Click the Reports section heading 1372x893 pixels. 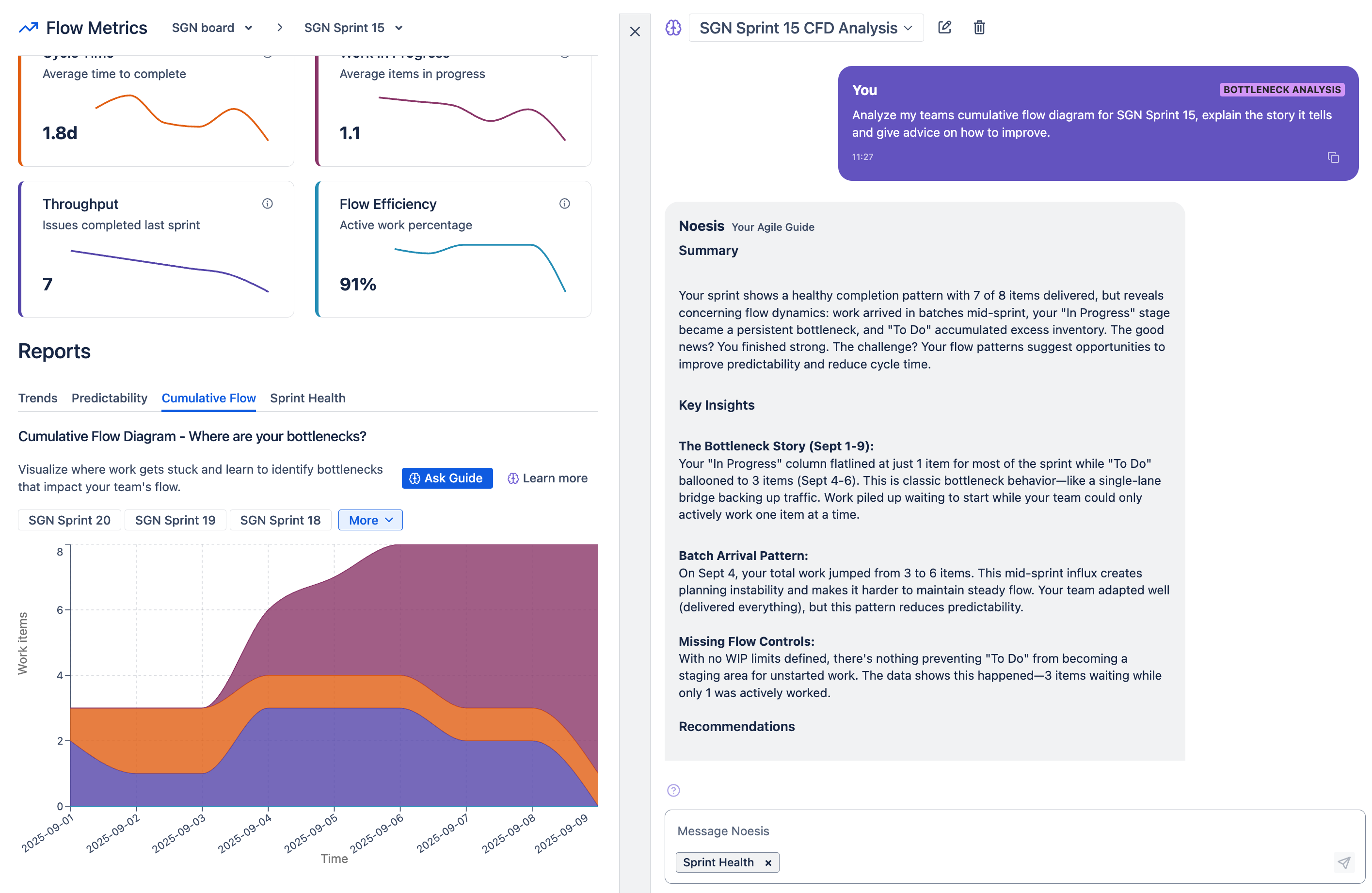point(54,351)
